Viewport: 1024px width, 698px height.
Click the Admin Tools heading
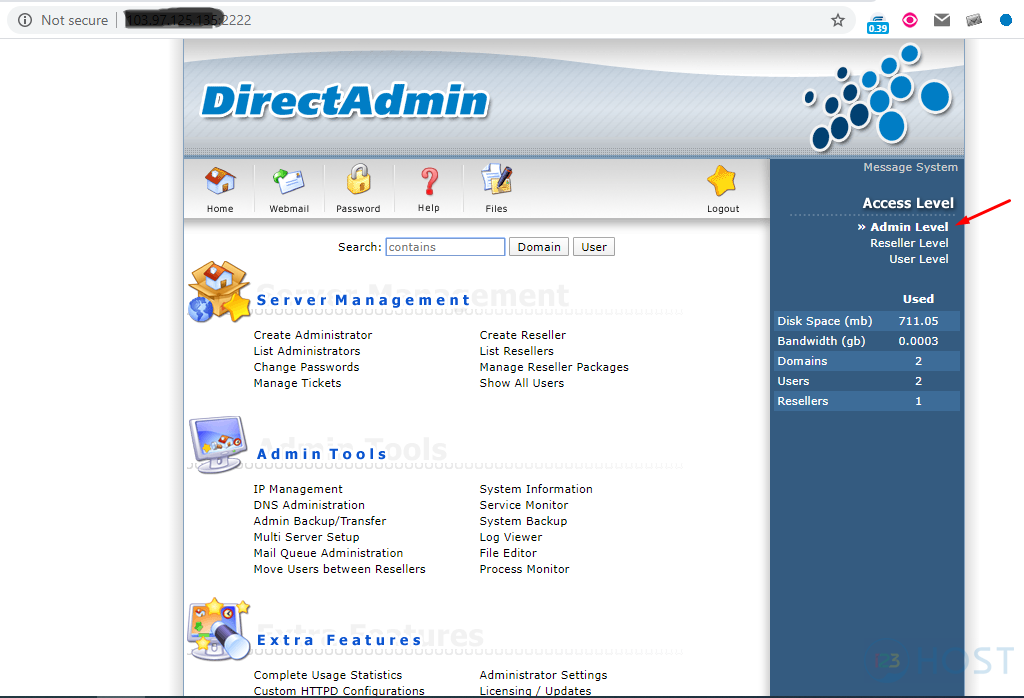tap(322, 454)
